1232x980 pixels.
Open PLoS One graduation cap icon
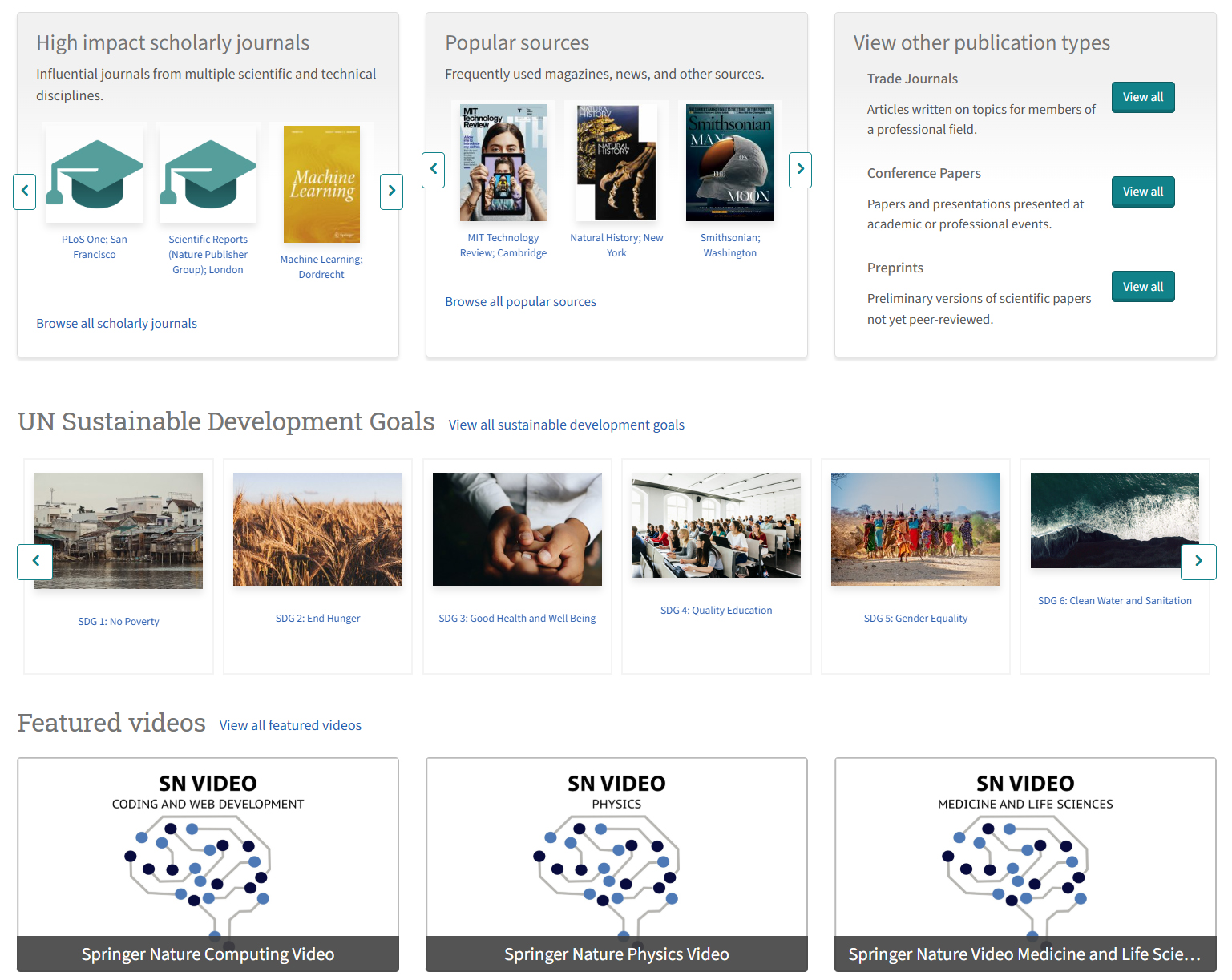(x=95, y=174)
